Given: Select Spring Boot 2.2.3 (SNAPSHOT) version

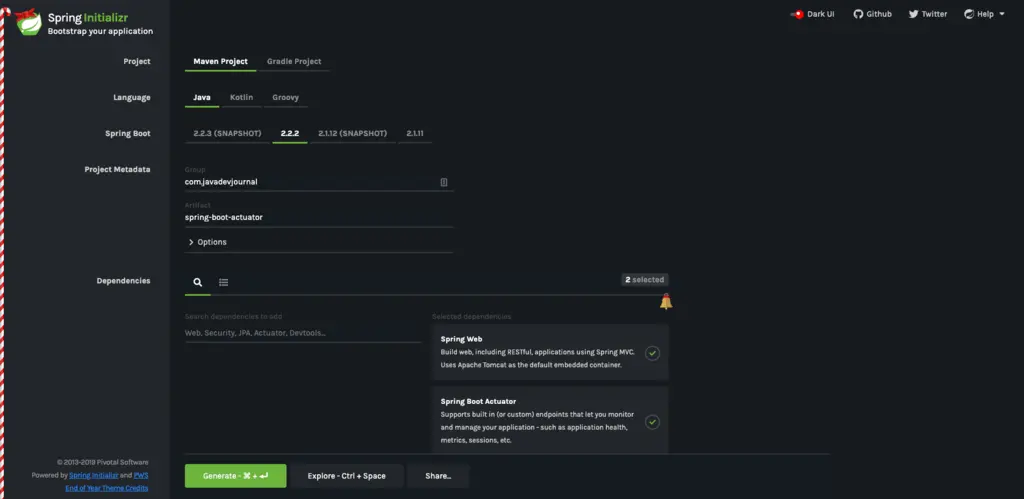Looking at the screenshot, I should 227,133.
